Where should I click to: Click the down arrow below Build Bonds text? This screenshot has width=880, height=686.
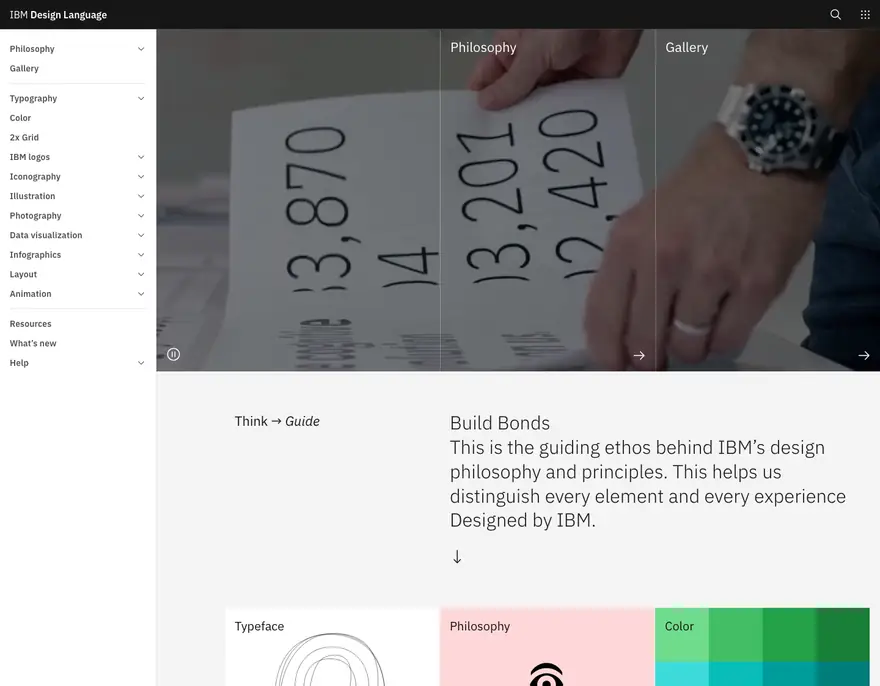457,556
